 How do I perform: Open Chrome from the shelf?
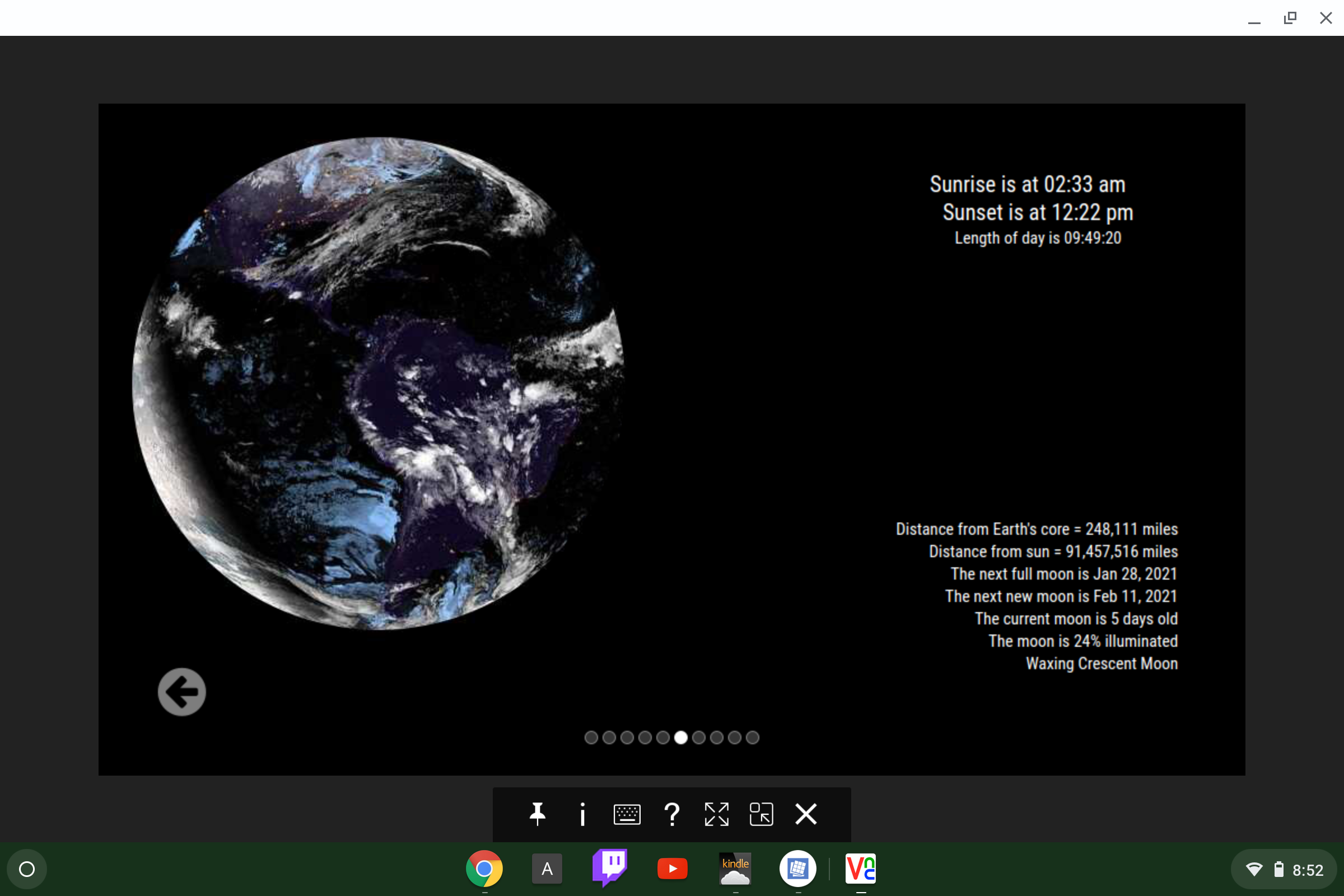(484, 869)
